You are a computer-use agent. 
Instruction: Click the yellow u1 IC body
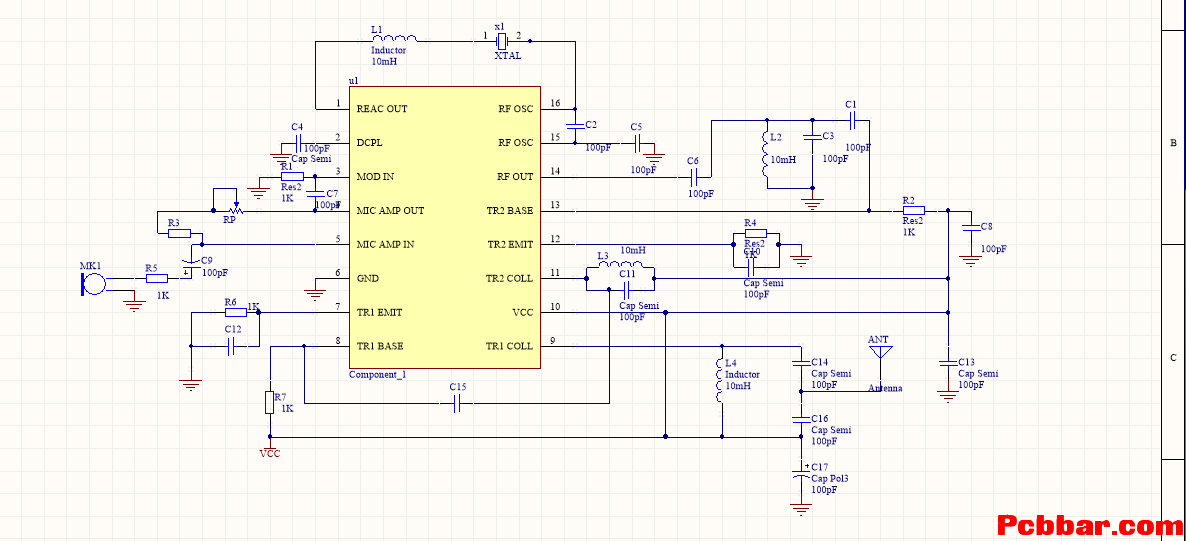coord(445,227)
